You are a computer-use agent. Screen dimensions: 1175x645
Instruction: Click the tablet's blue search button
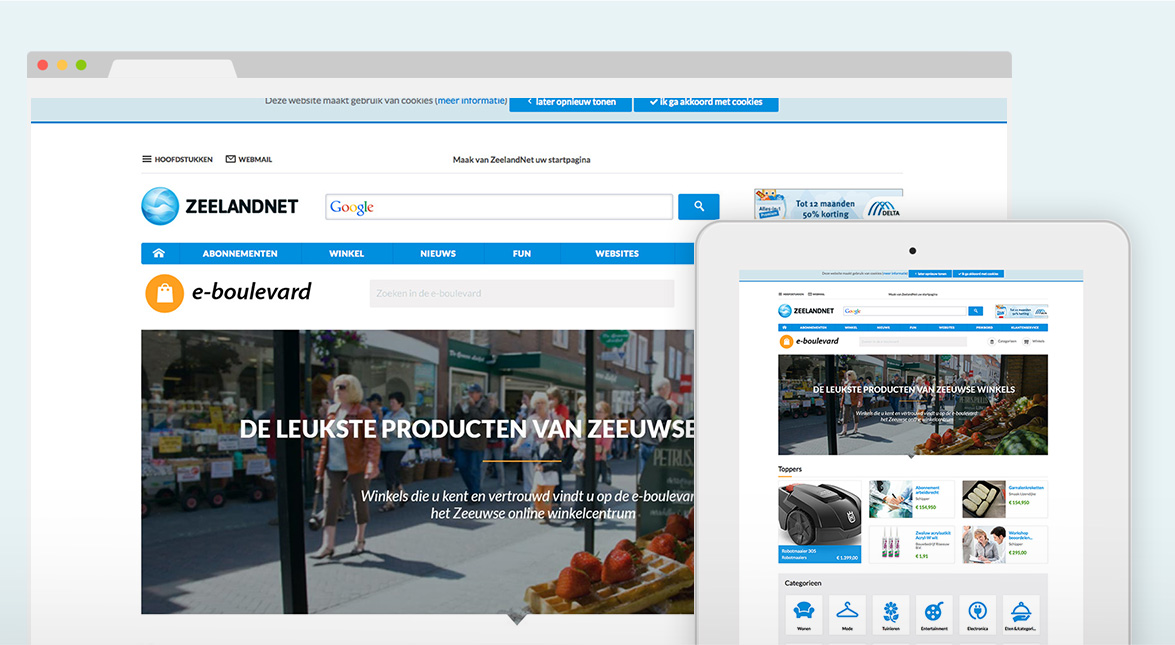[976, 311]
